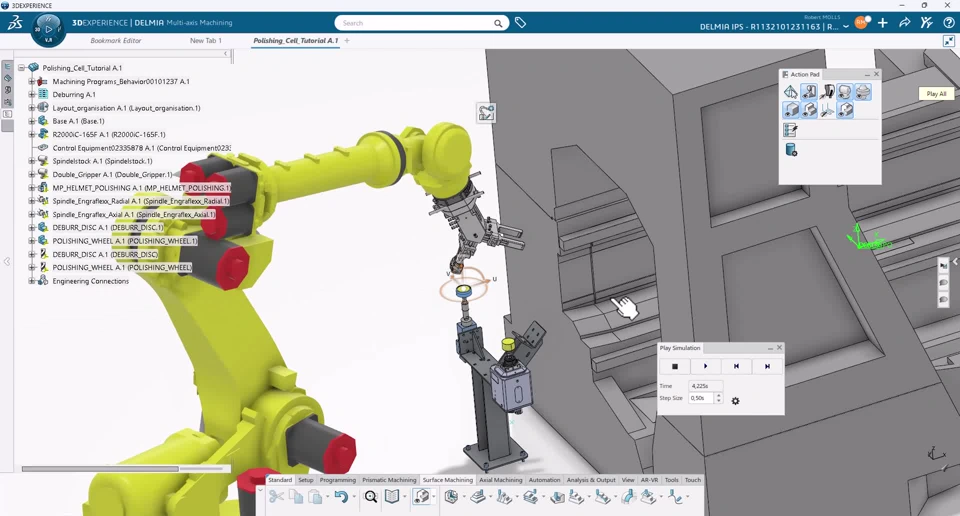Expand the Layout_organisation A.1 node
The height and width of the screenshot is (516, 960).
32,108
